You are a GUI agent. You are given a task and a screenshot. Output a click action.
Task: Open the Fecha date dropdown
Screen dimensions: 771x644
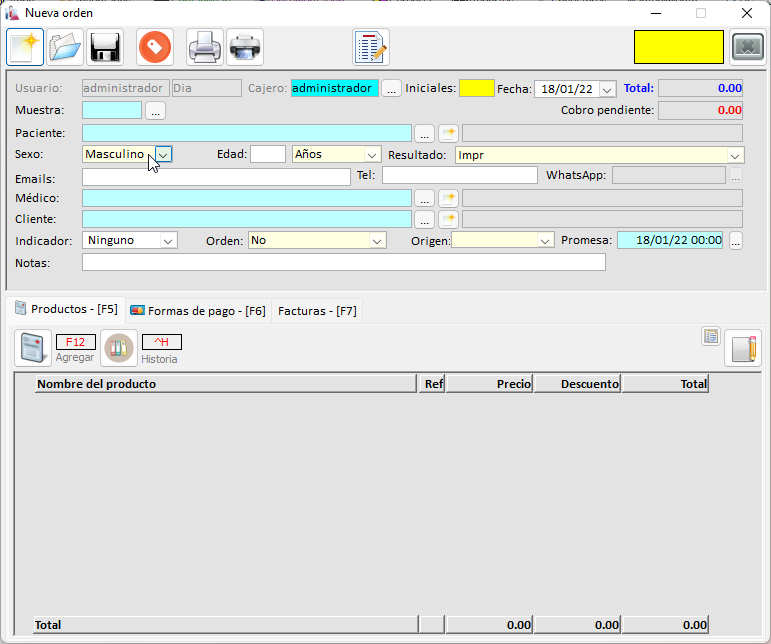coord(607,89)
